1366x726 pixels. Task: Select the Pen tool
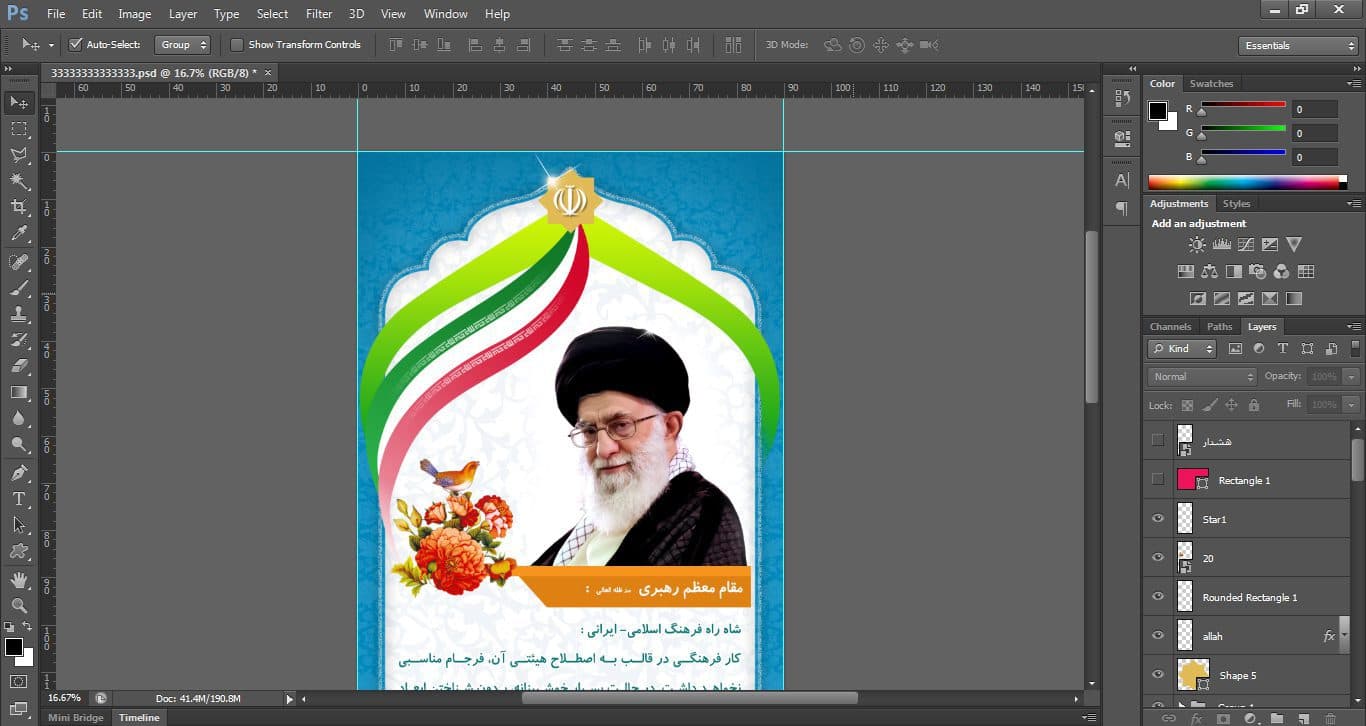pyautogui.click(x=19, y=473)
